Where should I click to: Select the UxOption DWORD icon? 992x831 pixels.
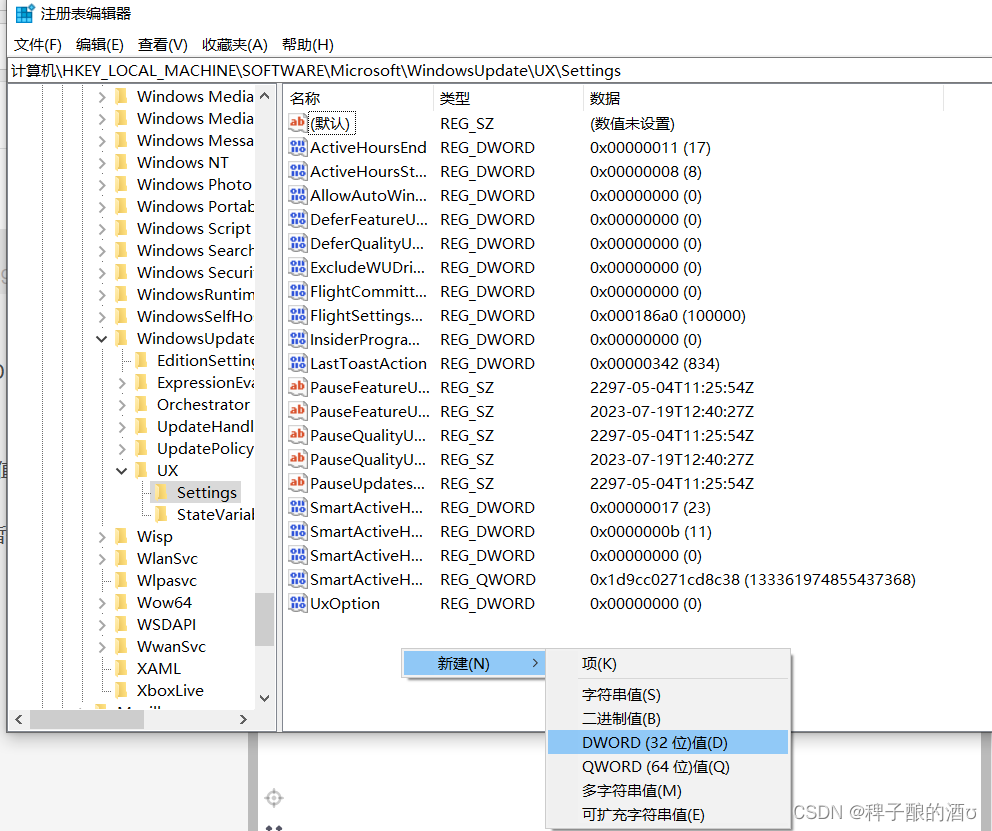coord(297,603)
